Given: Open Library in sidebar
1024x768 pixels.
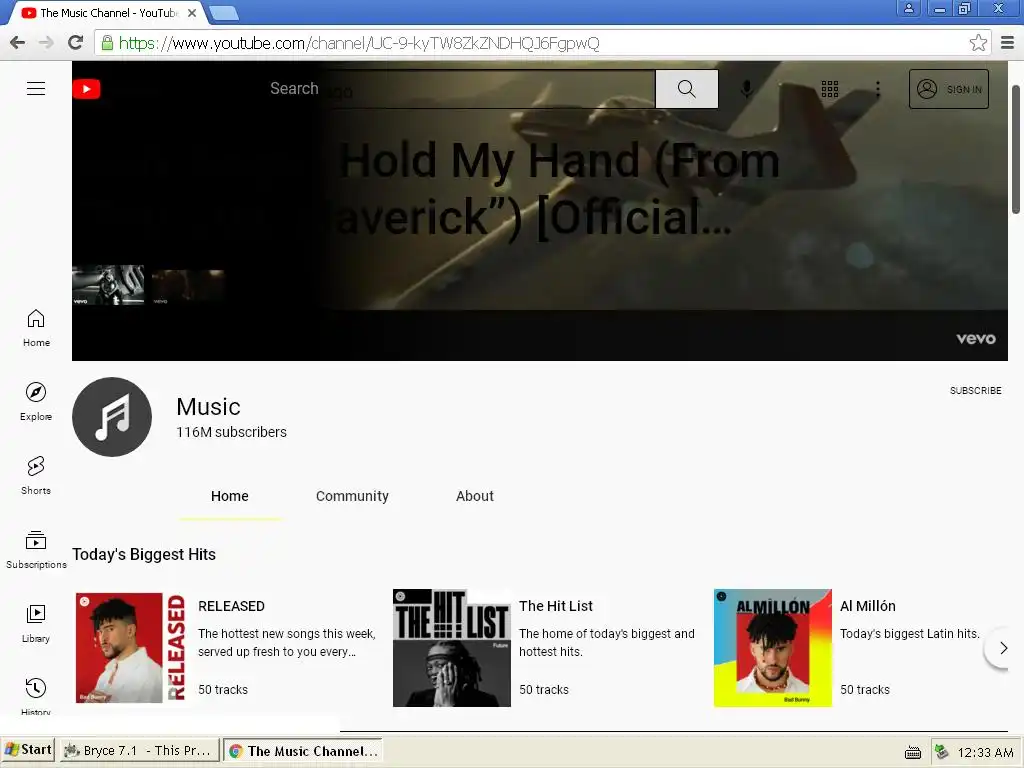Looking at the screenshot, I should click(36, 624).
